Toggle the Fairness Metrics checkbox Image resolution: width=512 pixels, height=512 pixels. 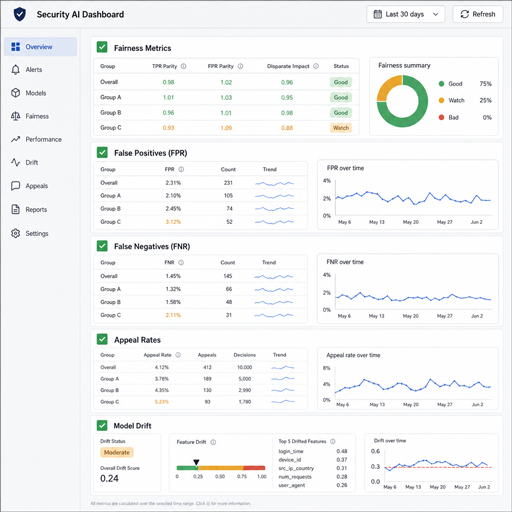pos(102,47)
